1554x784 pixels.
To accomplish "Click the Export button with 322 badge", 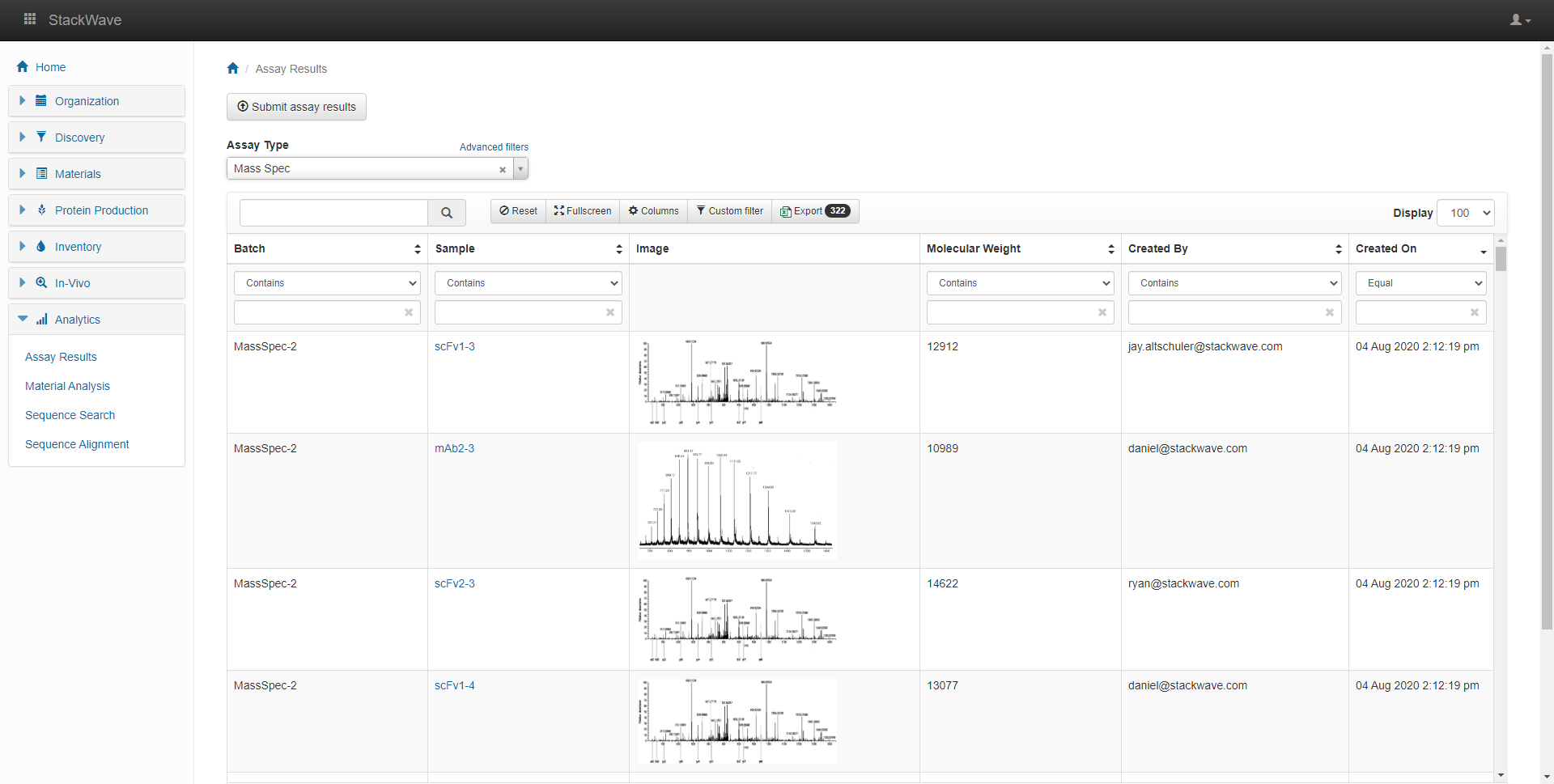I will [814, 211].
